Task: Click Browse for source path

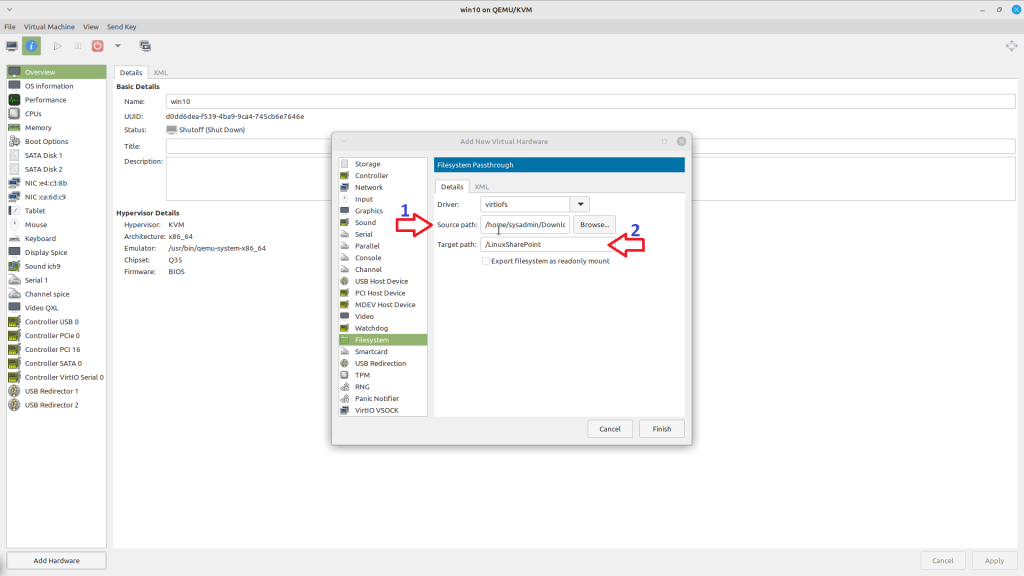Action: coord(594,225)
